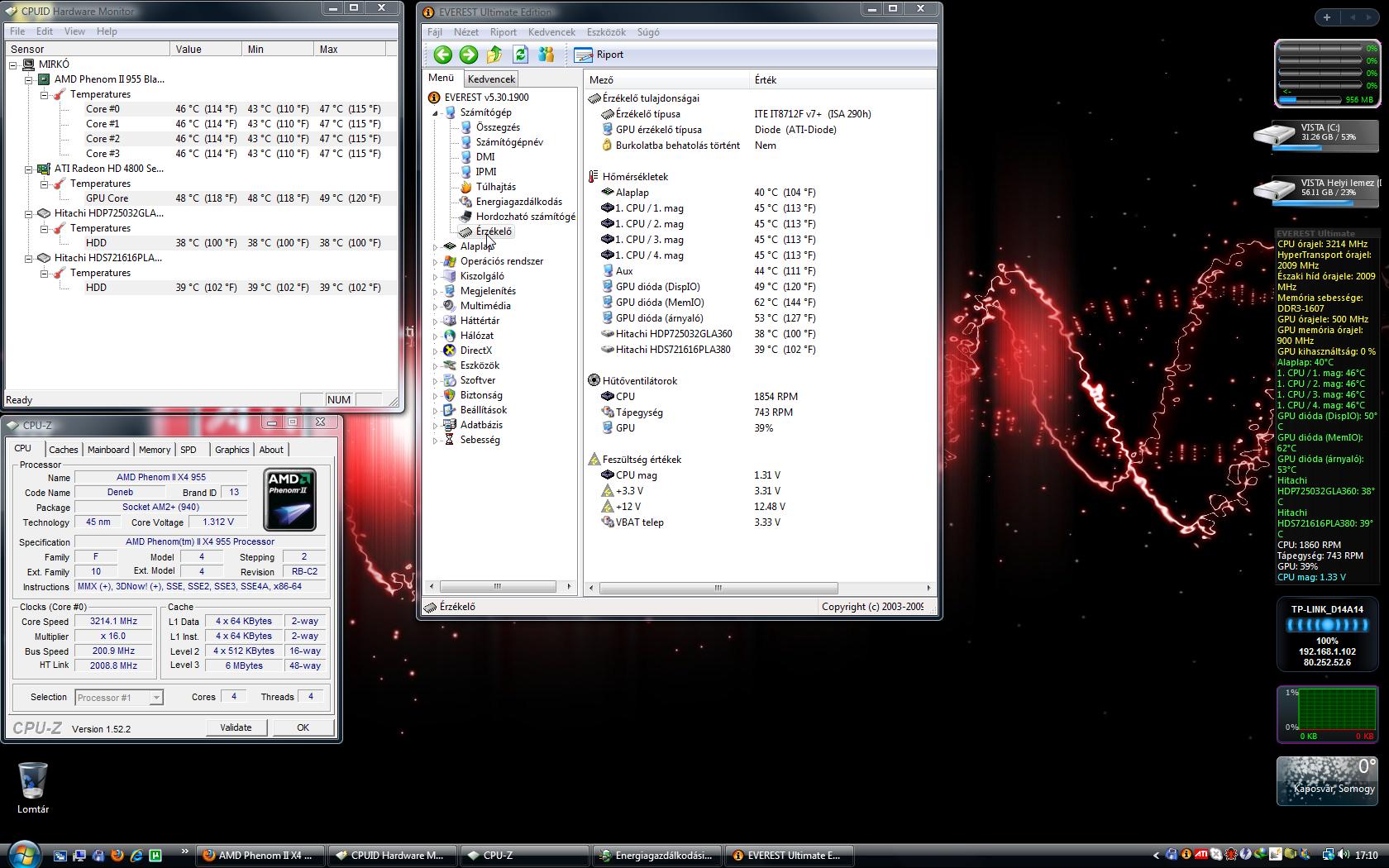Switch to the Graphics tab in CPU-Z

click(231, 450)
